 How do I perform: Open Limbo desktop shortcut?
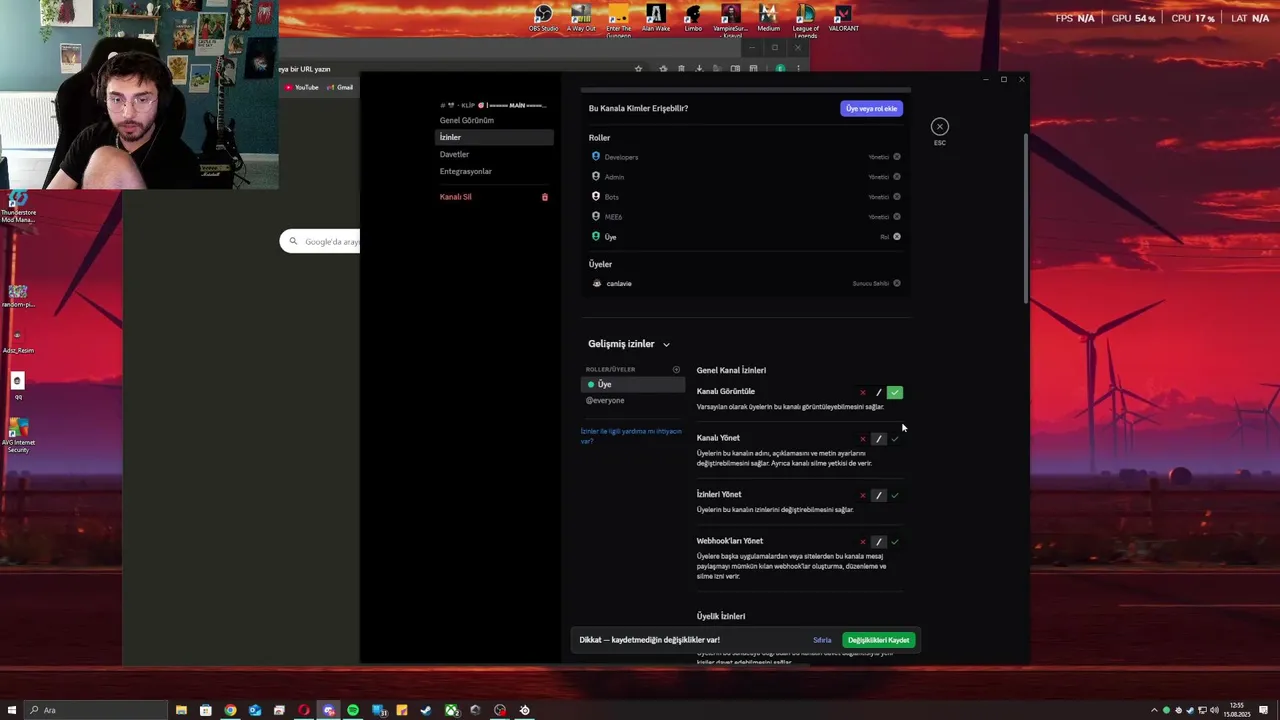pyautogui.click(x=693, y=18)
